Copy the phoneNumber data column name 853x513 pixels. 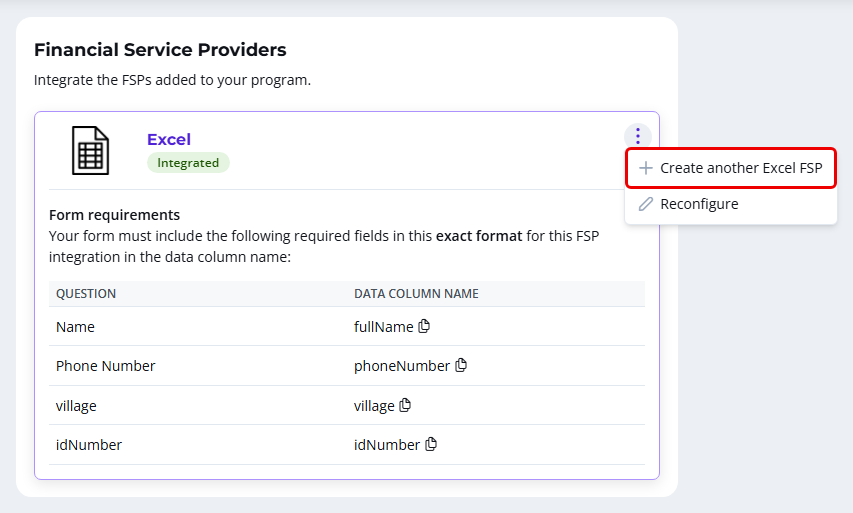[x=461, y=365]
